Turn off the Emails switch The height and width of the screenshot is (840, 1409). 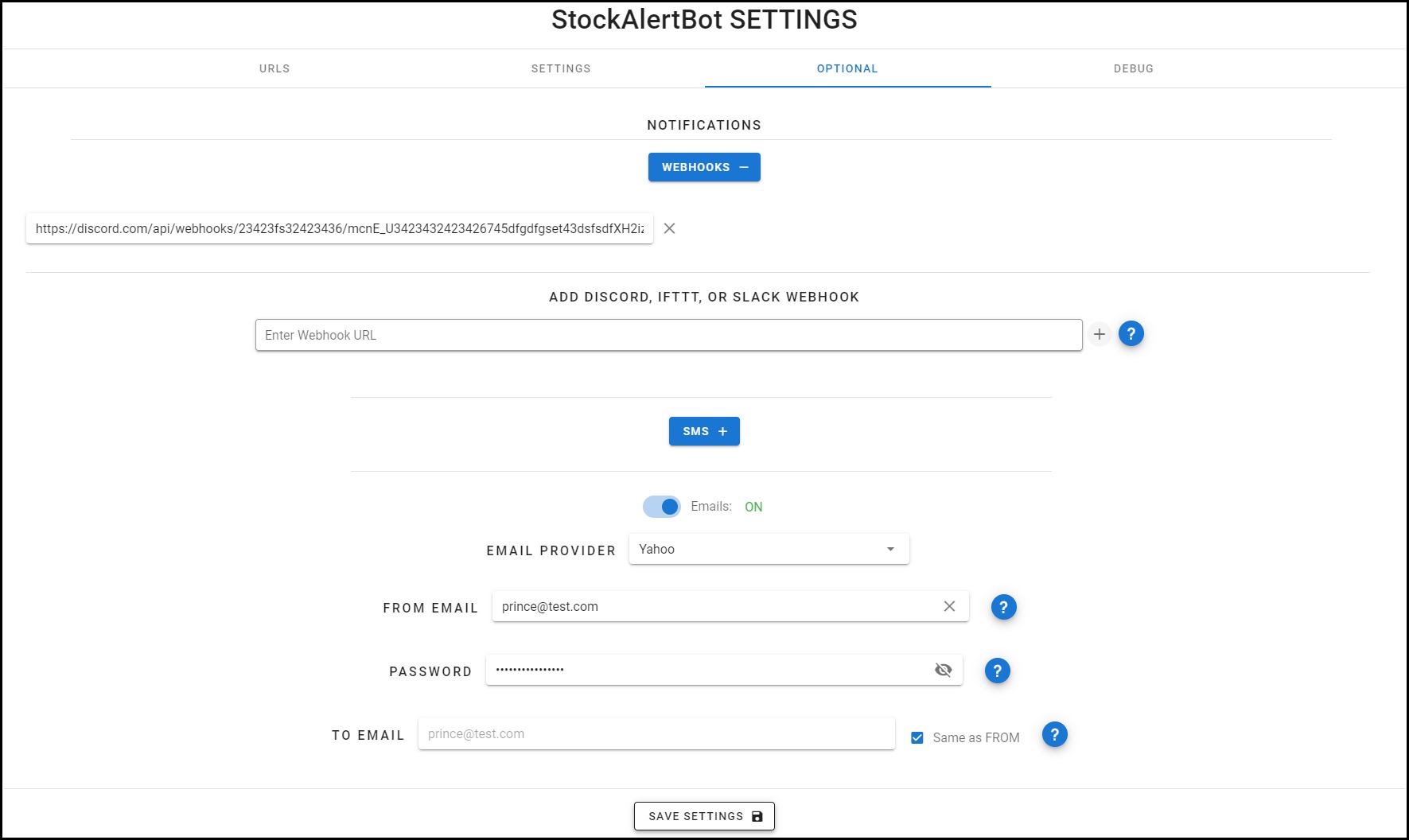[662, 507]
